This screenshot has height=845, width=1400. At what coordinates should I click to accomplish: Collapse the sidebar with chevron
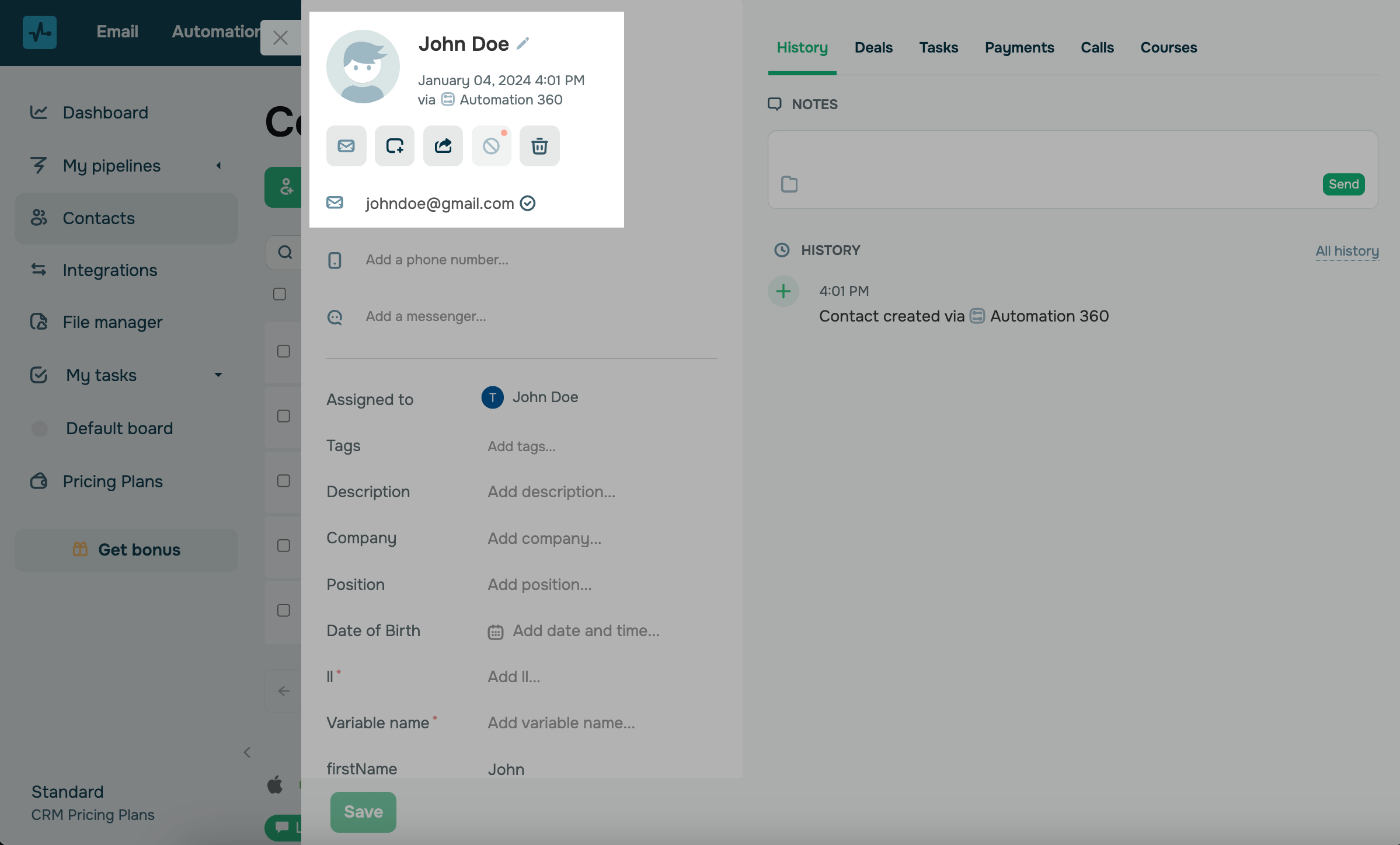pyautogui.click(x=248, y=752)
